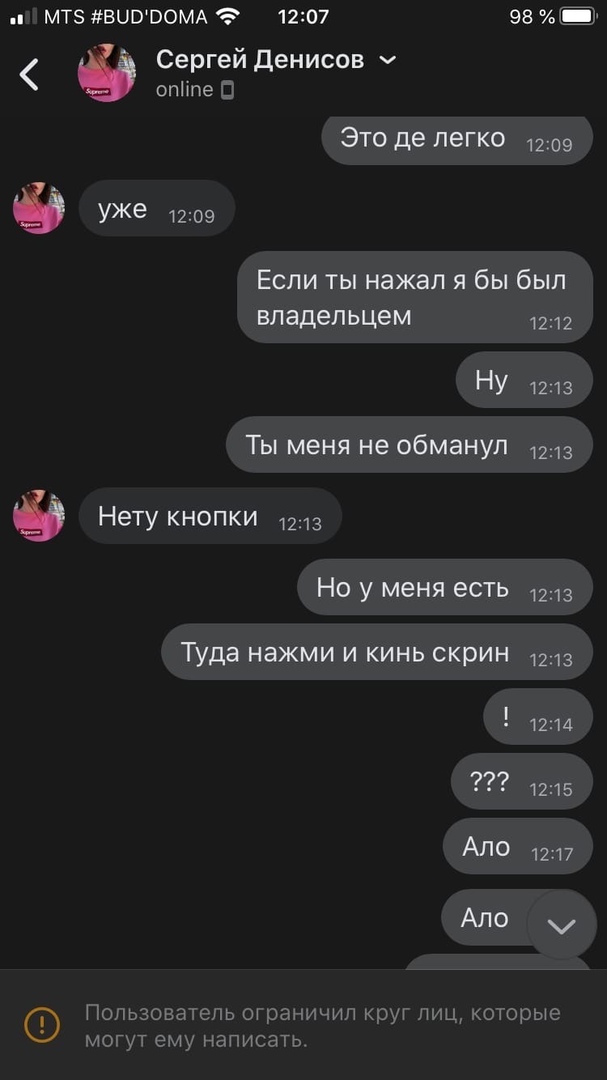This screenshot has width=607, height=1080.
Task: Tap the battery icon in the status bar
Action: pyautogui.click(x=578, y=17)
